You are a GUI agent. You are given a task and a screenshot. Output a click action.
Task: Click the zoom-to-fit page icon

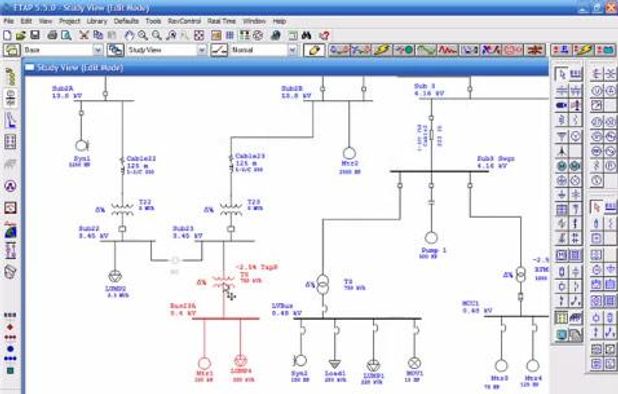pyautogui.click(x=199, y=35)
